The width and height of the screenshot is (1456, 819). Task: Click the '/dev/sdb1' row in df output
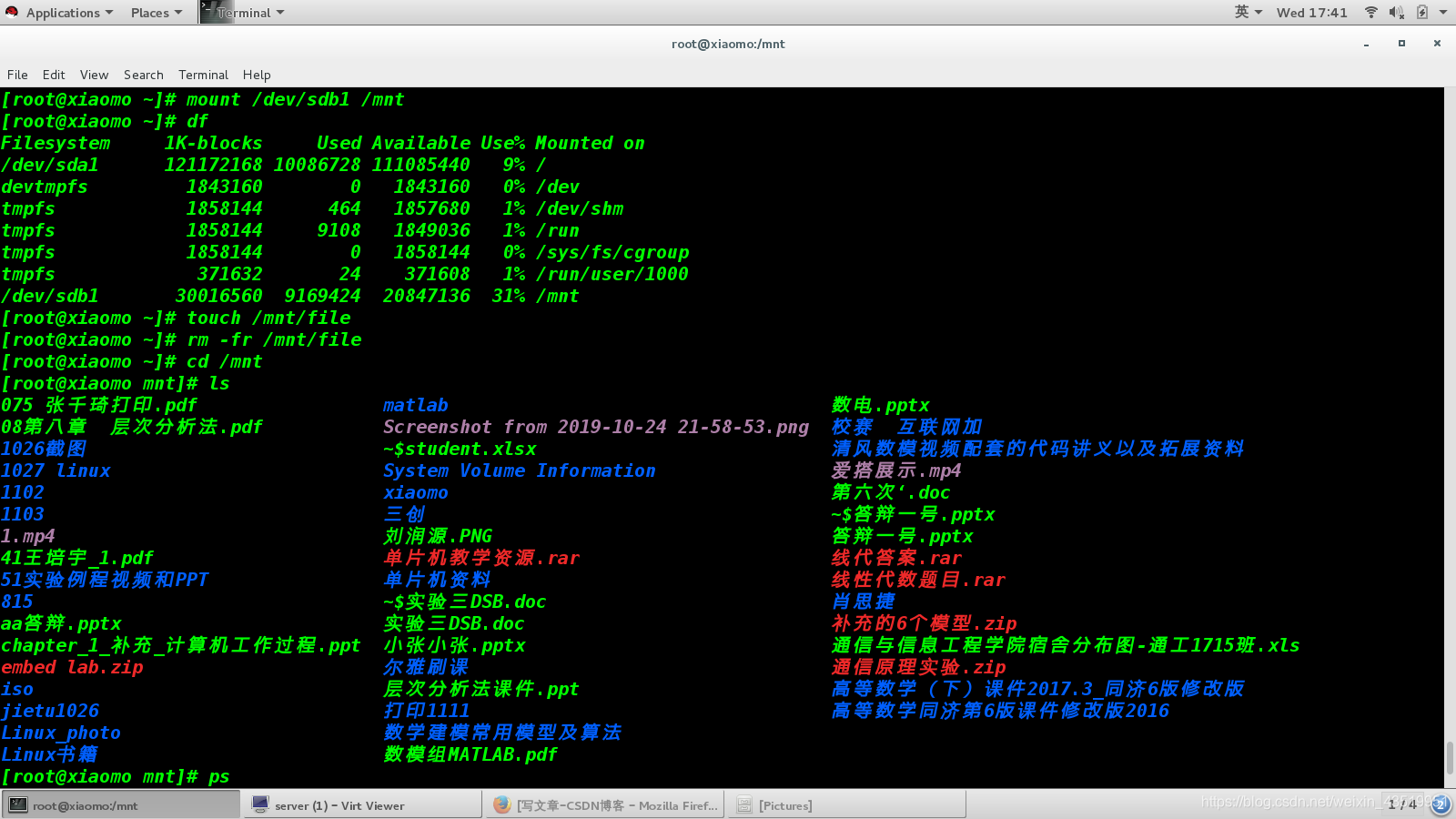click(x=289, y=296)
